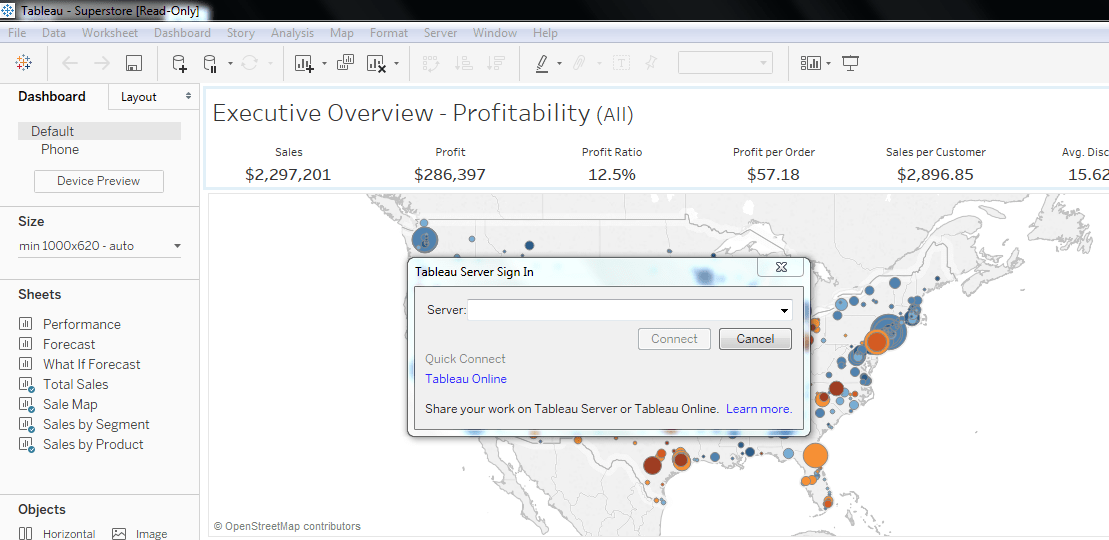Expand the Clear Sheet dropdown arrow
Screen dimensions: 1109x540
(x=396, y=64)
